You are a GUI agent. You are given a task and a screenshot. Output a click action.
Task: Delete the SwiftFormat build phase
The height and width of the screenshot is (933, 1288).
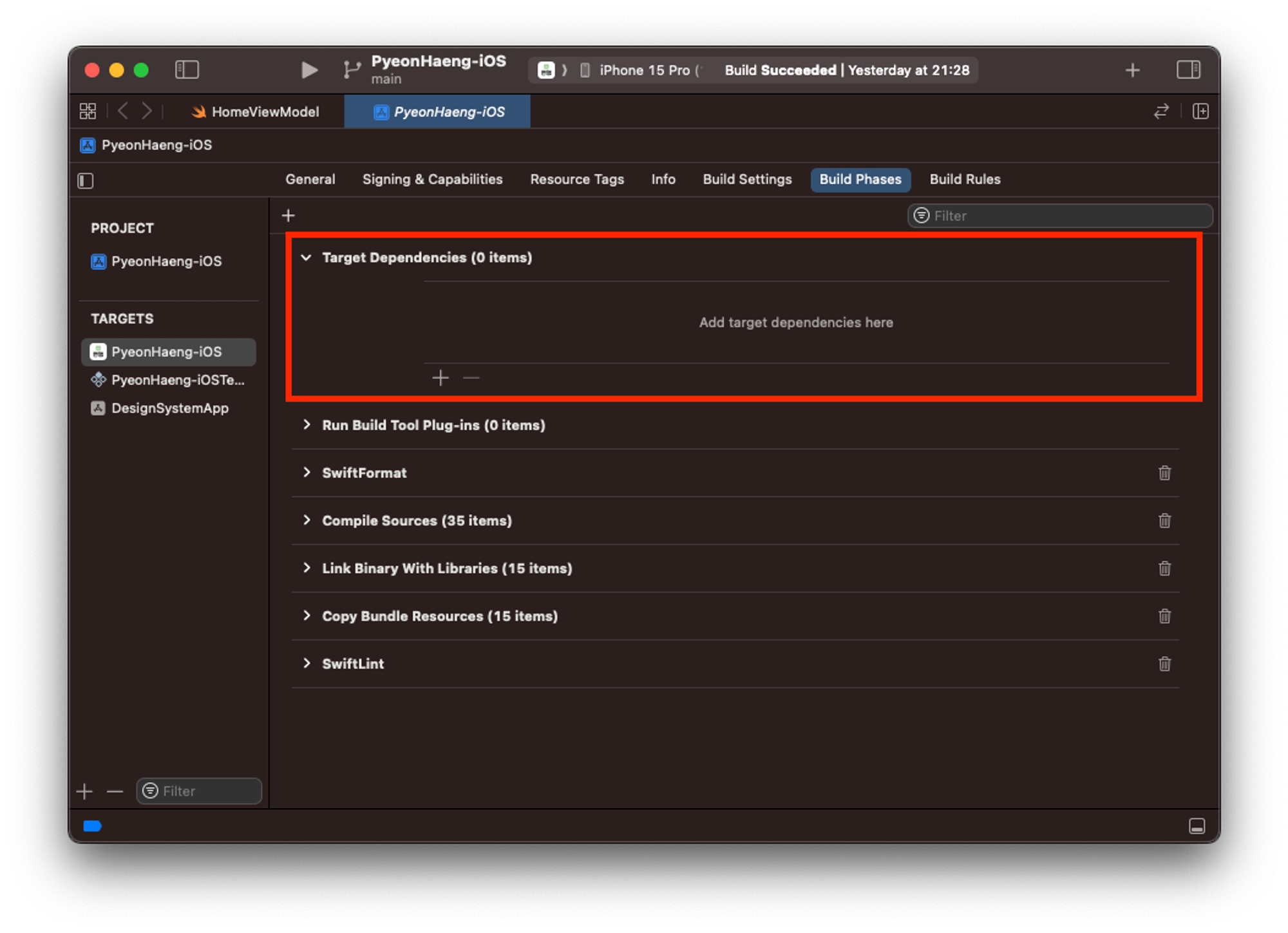point(1164,473)
